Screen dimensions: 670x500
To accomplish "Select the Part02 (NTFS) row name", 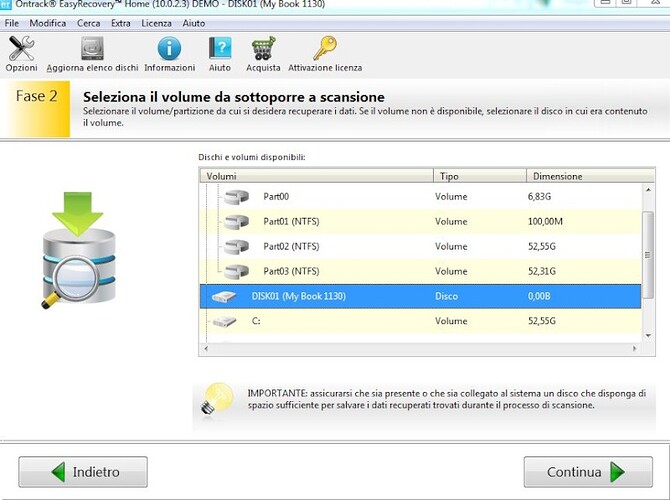I will (291, 246).
